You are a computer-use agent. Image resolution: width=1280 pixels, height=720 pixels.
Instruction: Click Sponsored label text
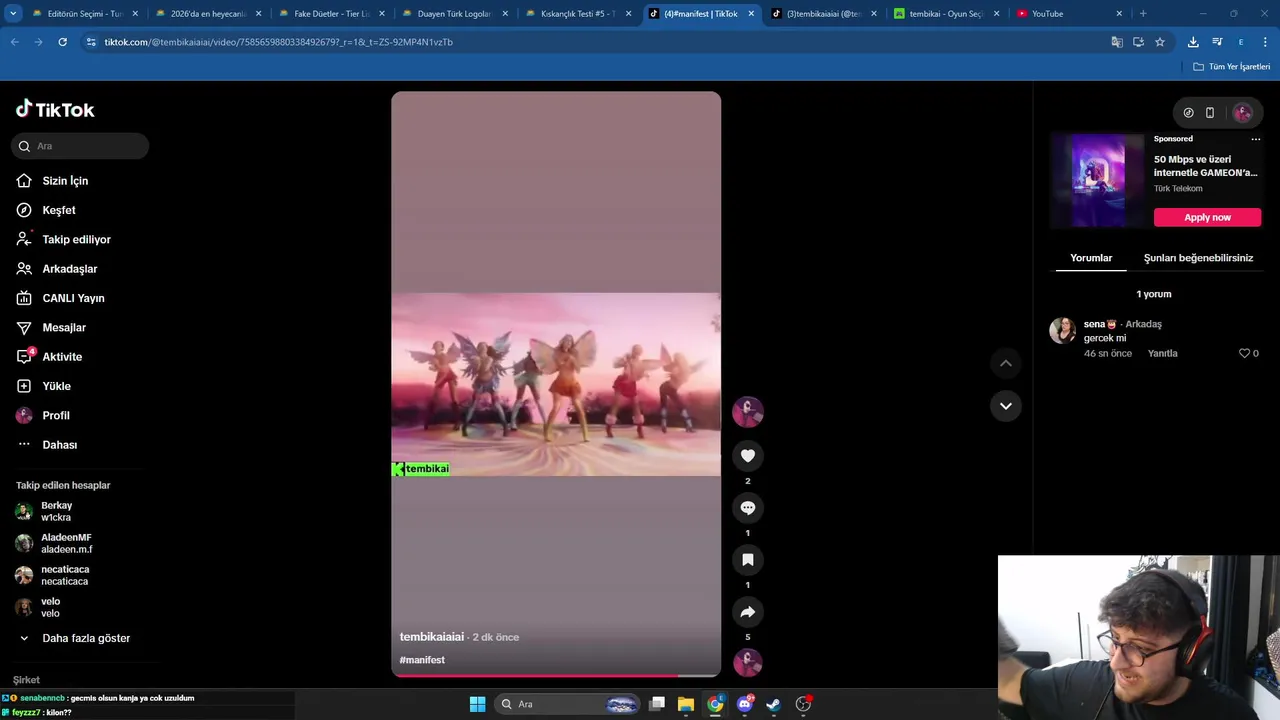pos(1173,139)
